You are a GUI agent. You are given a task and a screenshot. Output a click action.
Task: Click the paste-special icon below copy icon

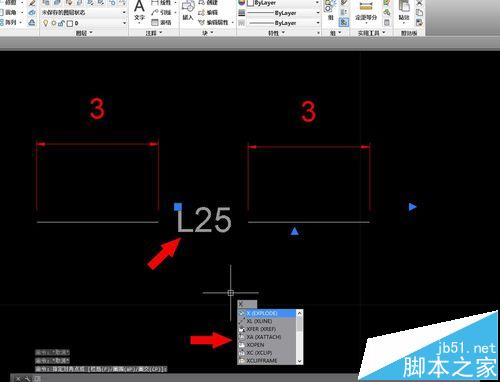click(419, 22)
